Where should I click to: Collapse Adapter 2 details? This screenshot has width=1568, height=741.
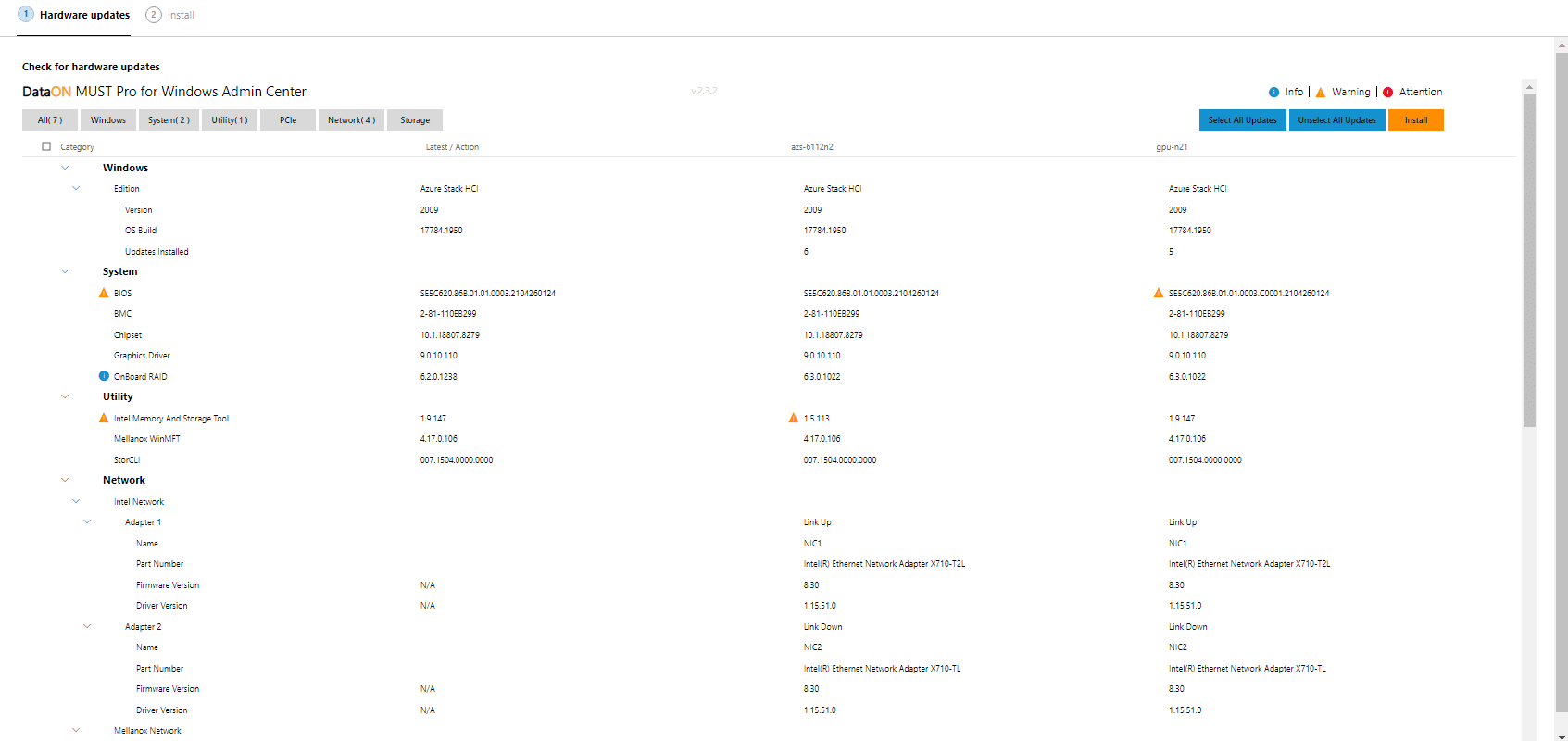87,626
